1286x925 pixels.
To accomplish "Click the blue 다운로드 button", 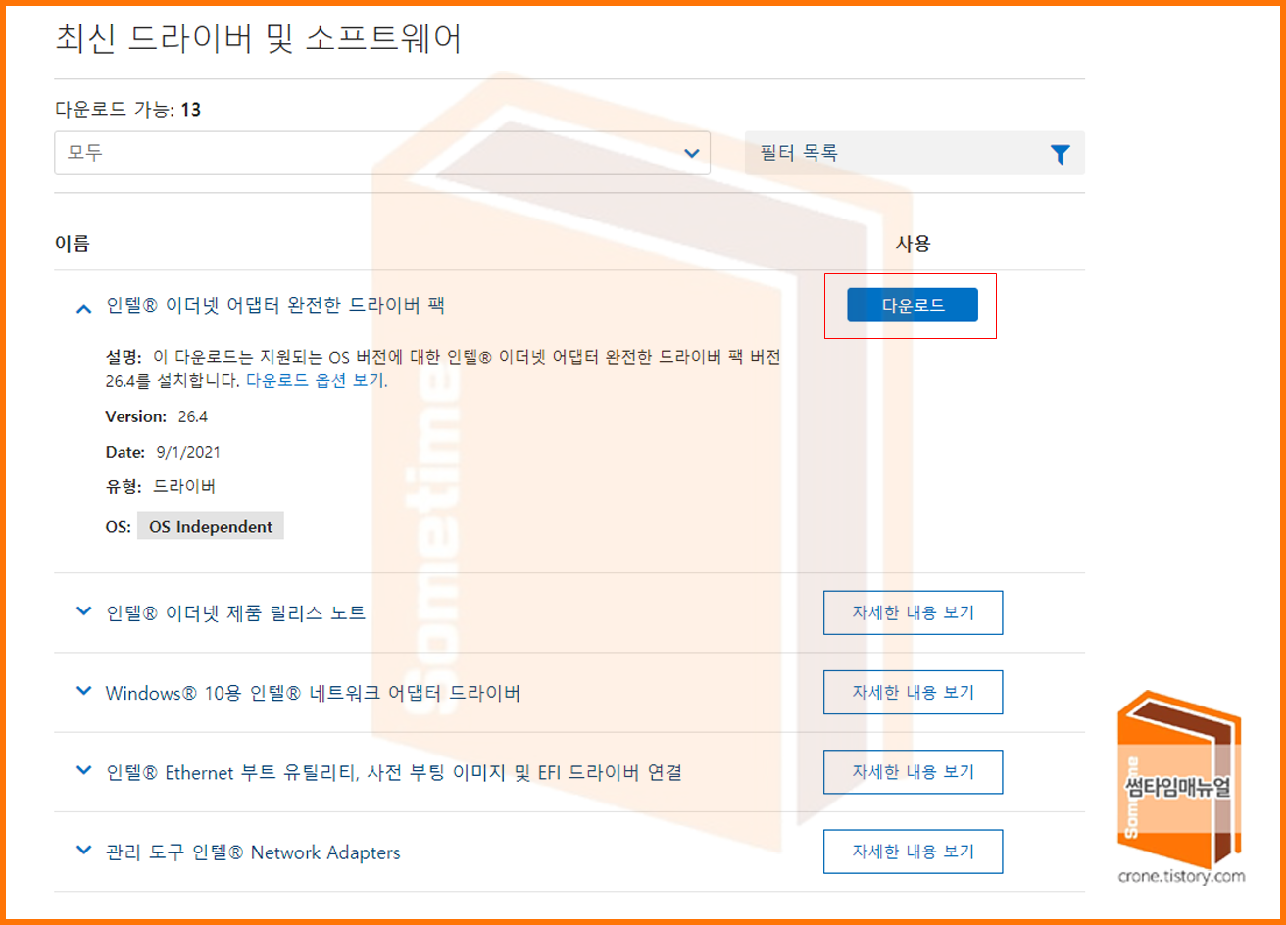I will (912, 305).
